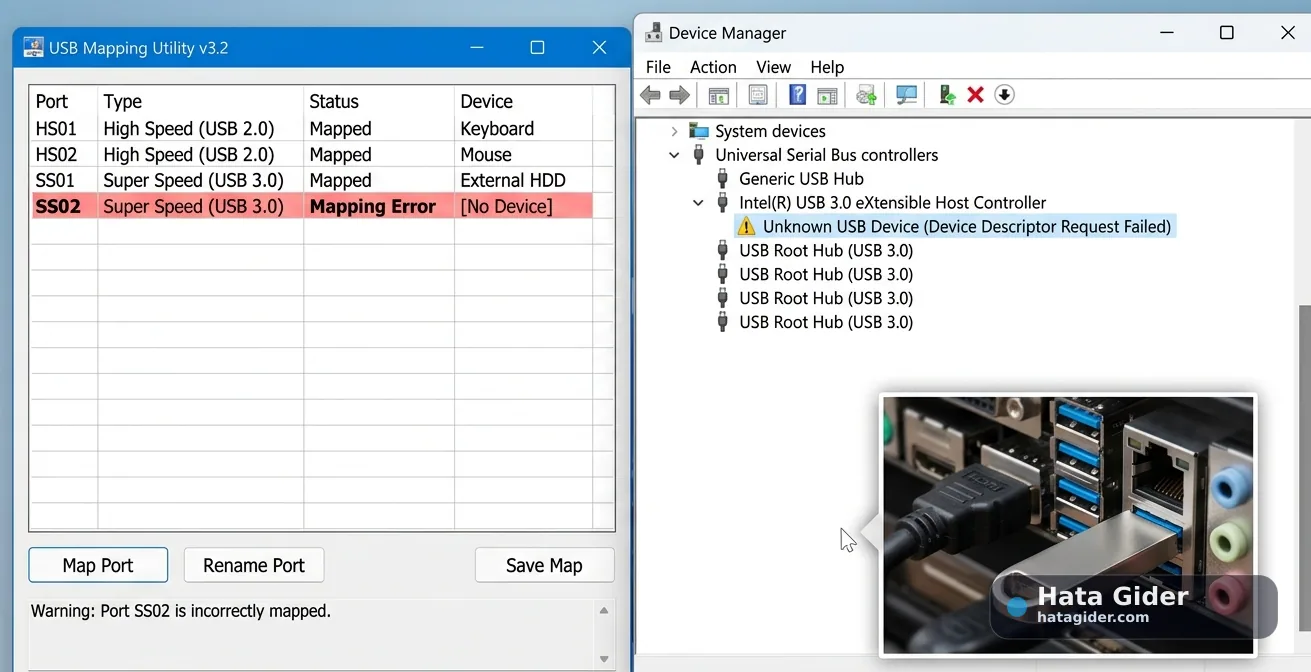The width and height of the screenshot is (1311, 672).
Task: Open the File menu in Device Manager
Action: [658, 67]
